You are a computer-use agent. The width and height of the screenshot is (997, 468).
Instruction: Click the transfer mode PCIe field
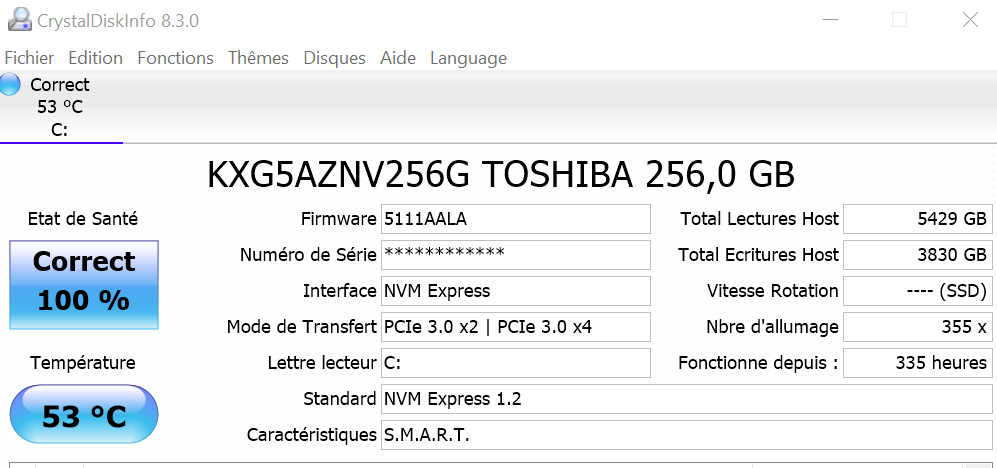click(x=516, y=327)
